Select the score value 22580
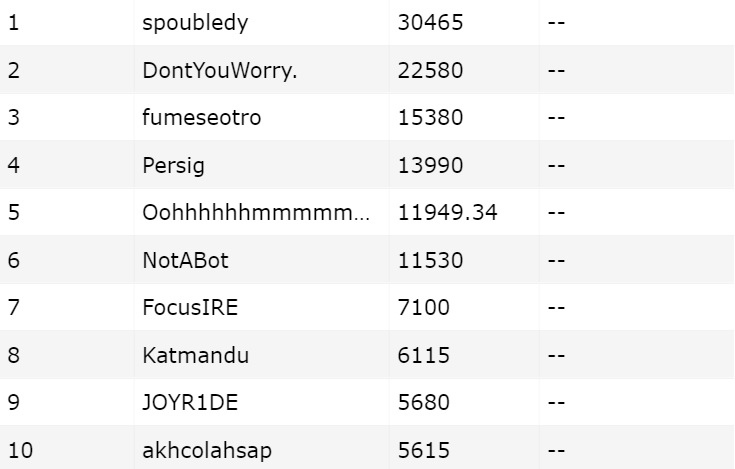 pyautogui.click(x=430, y=70)
